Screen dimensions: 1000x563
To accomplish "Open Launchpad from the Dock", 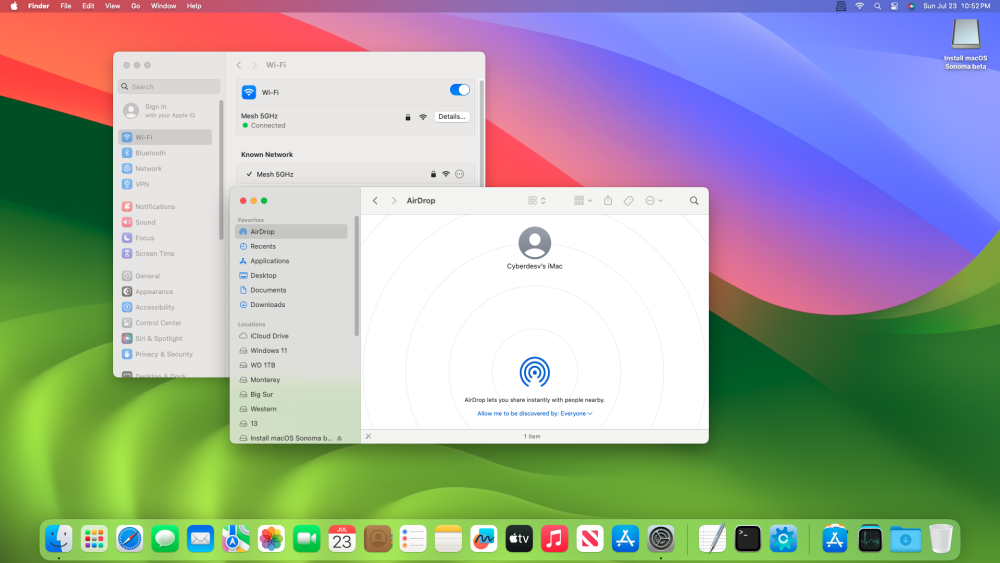I will [94, 539].
